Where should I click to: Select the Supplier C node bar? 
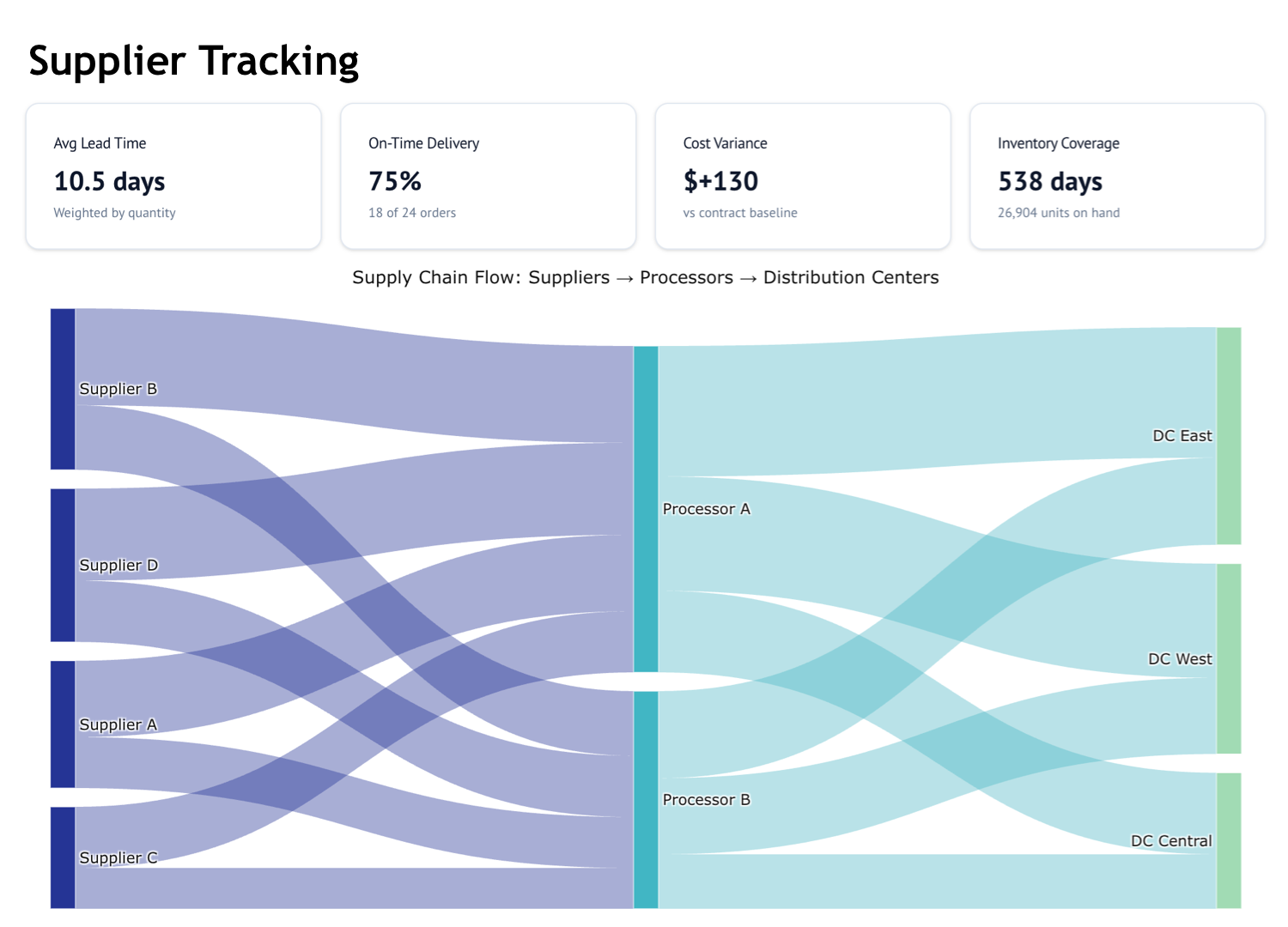[x=63, y=857]
